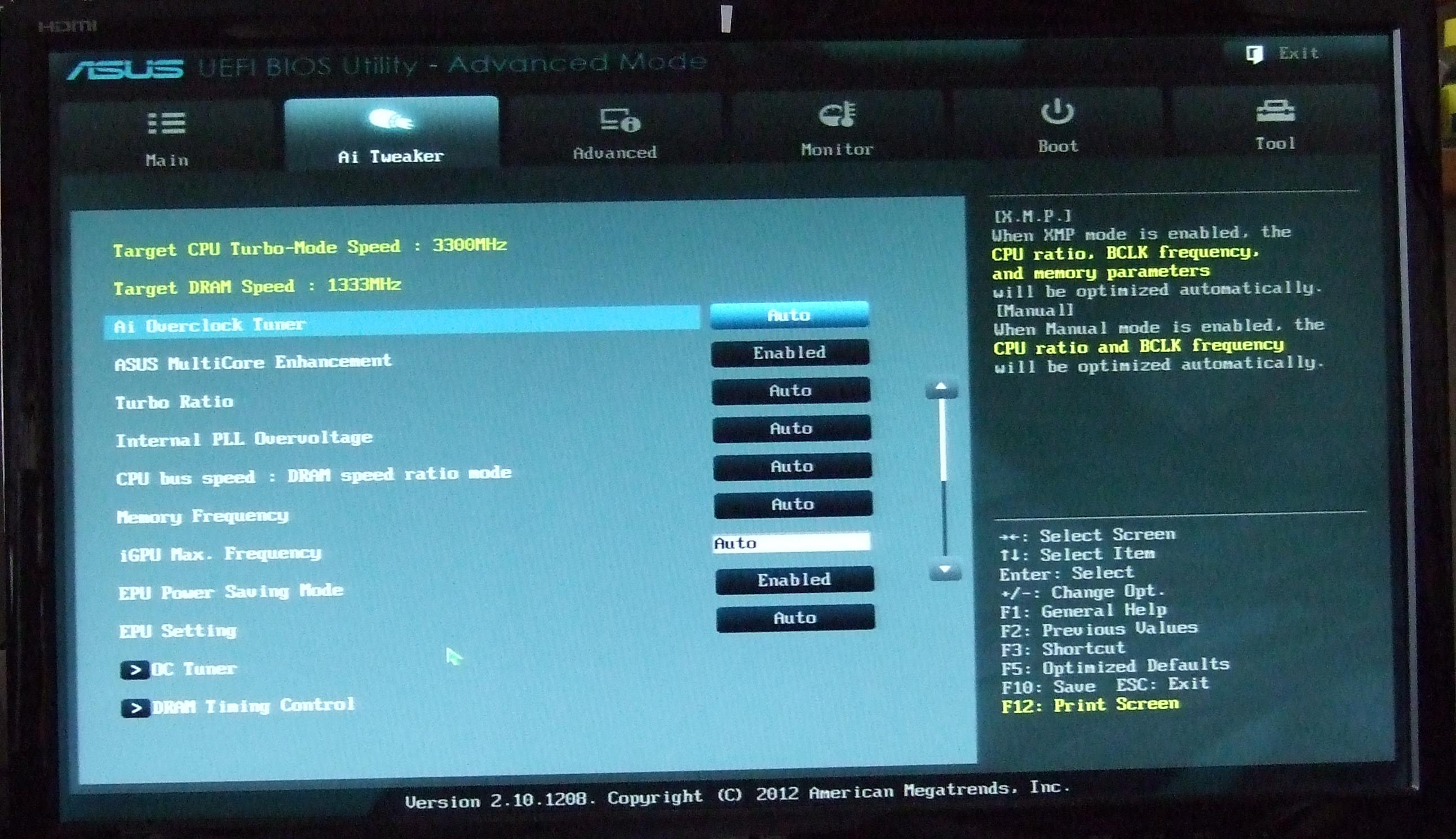The height and width of the screenshot is (839, 1456).
Task: Click the settings list scrollbar thumb
Action: pyautogui.click(x=943, y=441)
